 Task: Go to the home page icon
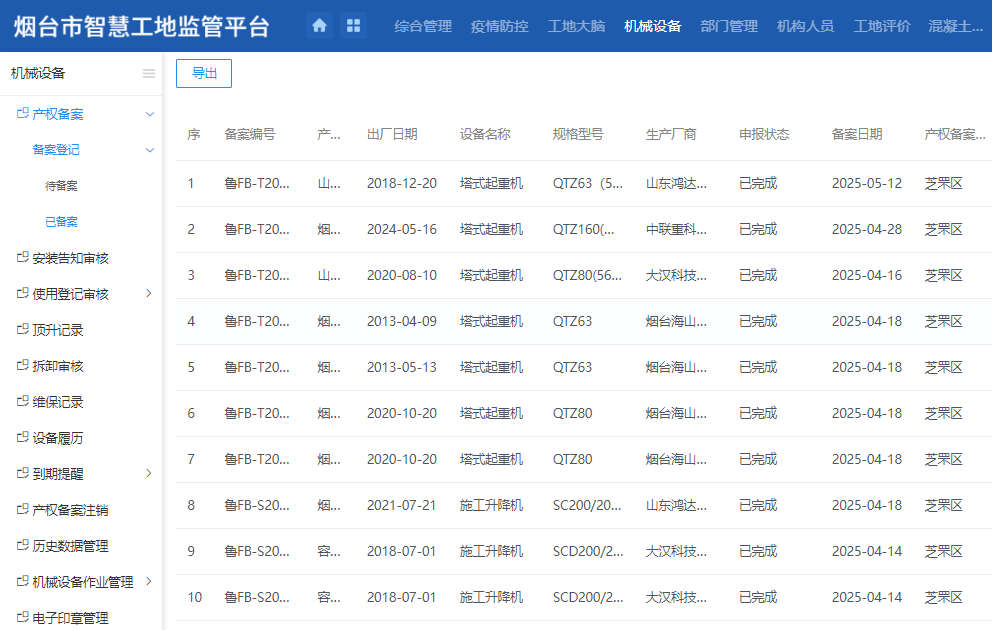(319, 26)
